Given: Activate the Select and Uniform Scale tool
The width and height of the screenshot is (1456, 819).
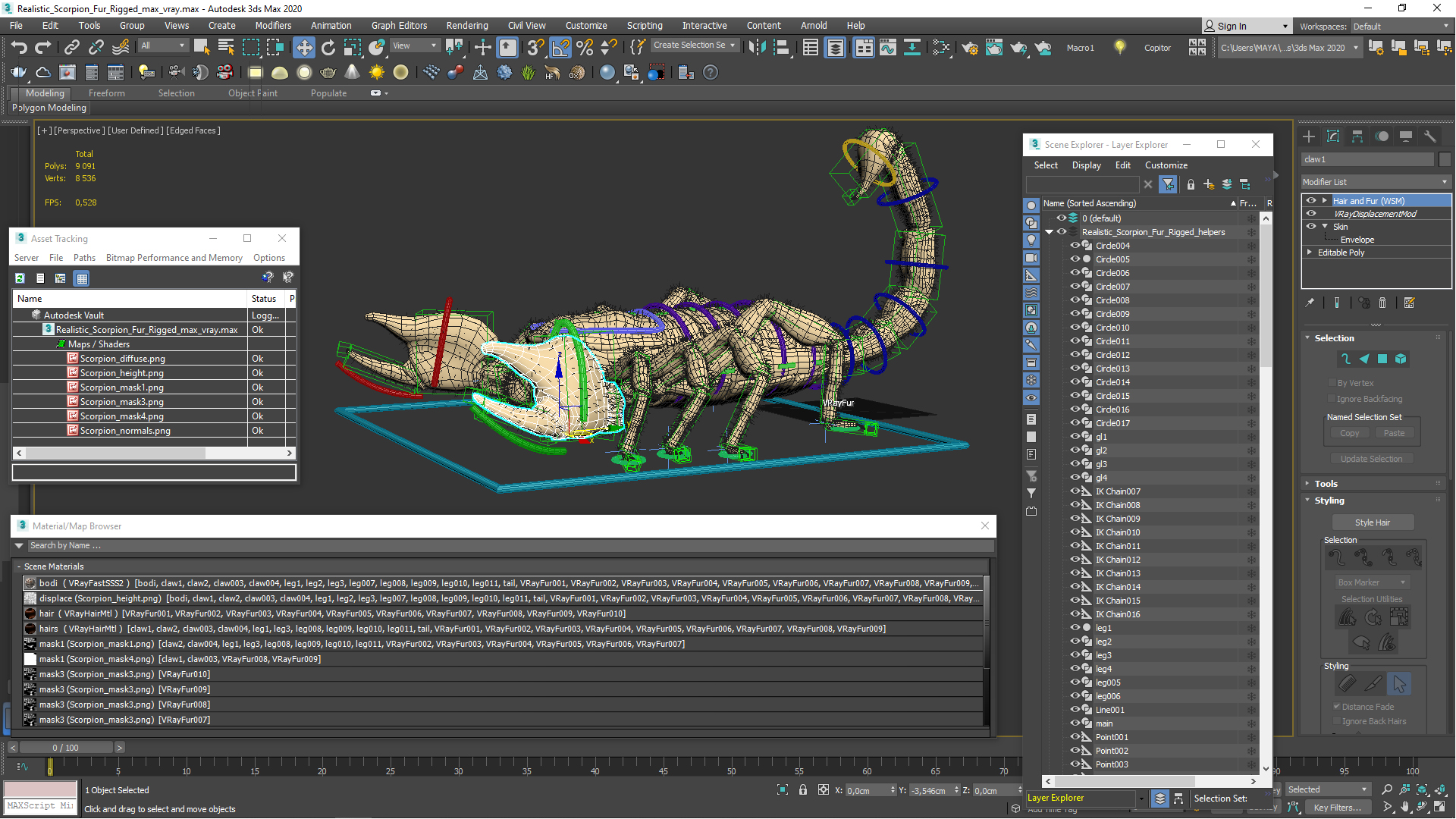Looking at the screenshot, I should point(353,48).
